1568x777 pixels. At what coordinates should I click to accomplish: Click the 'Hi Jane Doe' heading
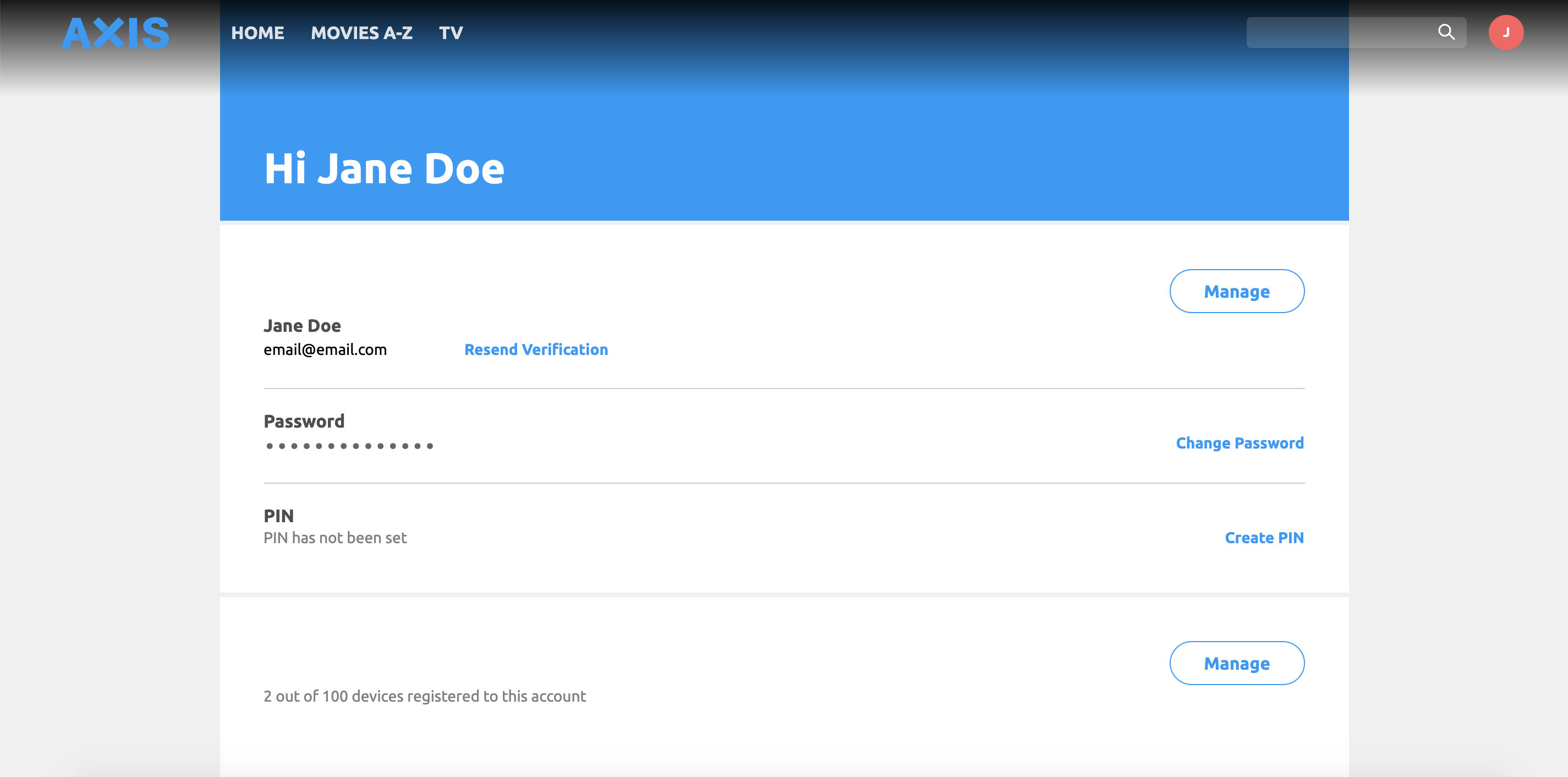tap(384, 169)
